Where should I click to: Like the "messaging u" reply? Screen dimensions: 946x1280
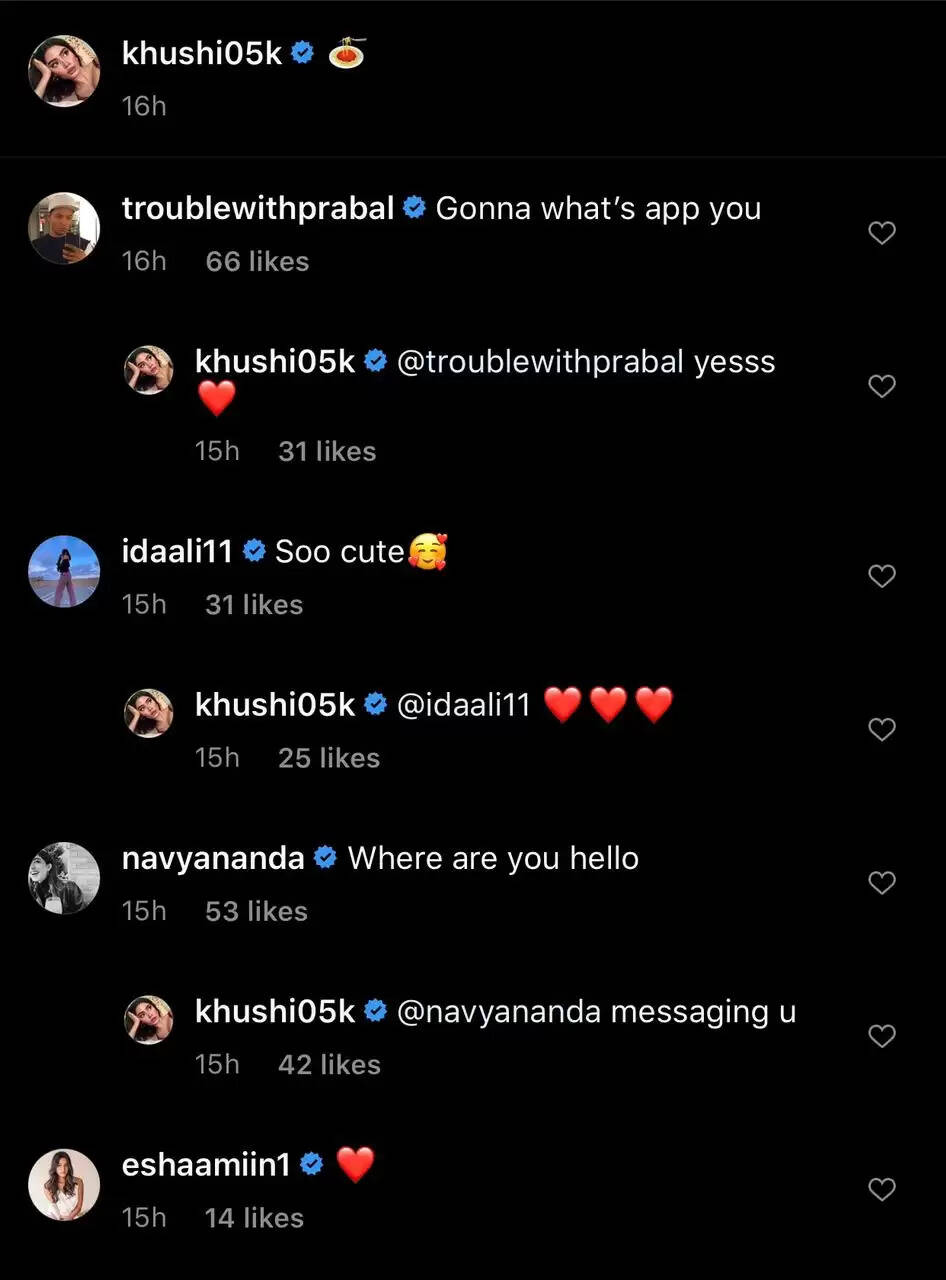click(881, 1036)
